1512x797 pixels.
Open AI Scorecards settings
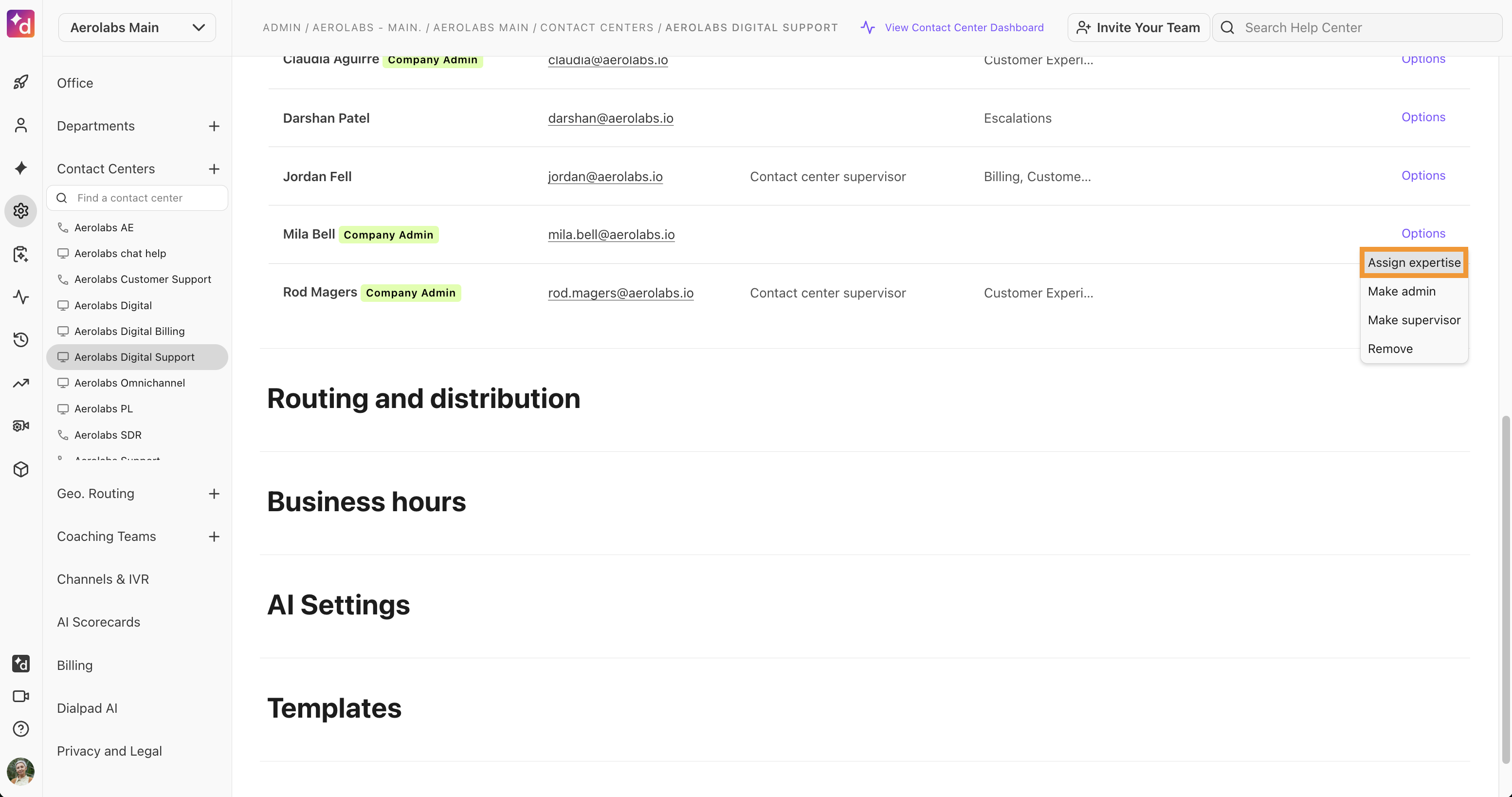click(99, 622)
